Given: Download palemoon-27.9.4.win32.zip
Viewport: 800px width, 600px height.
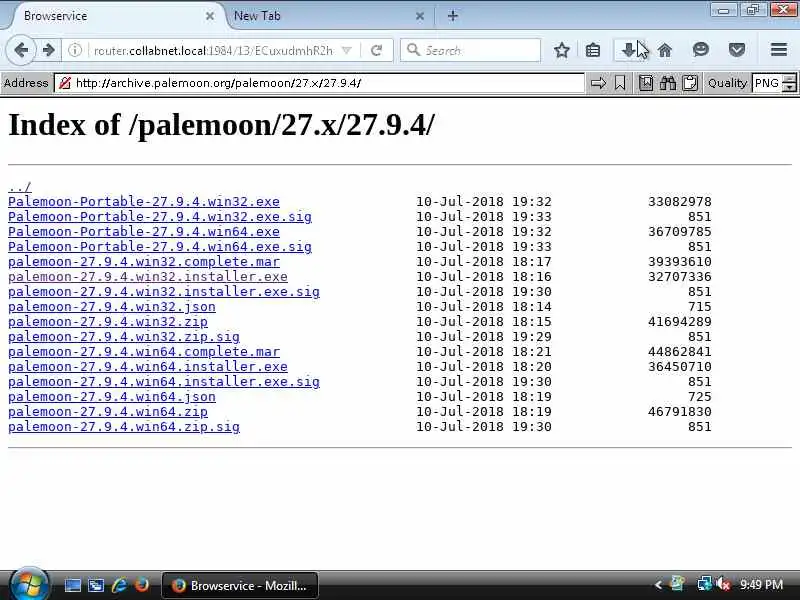Looking at the screenshot, I should point(108,322).
